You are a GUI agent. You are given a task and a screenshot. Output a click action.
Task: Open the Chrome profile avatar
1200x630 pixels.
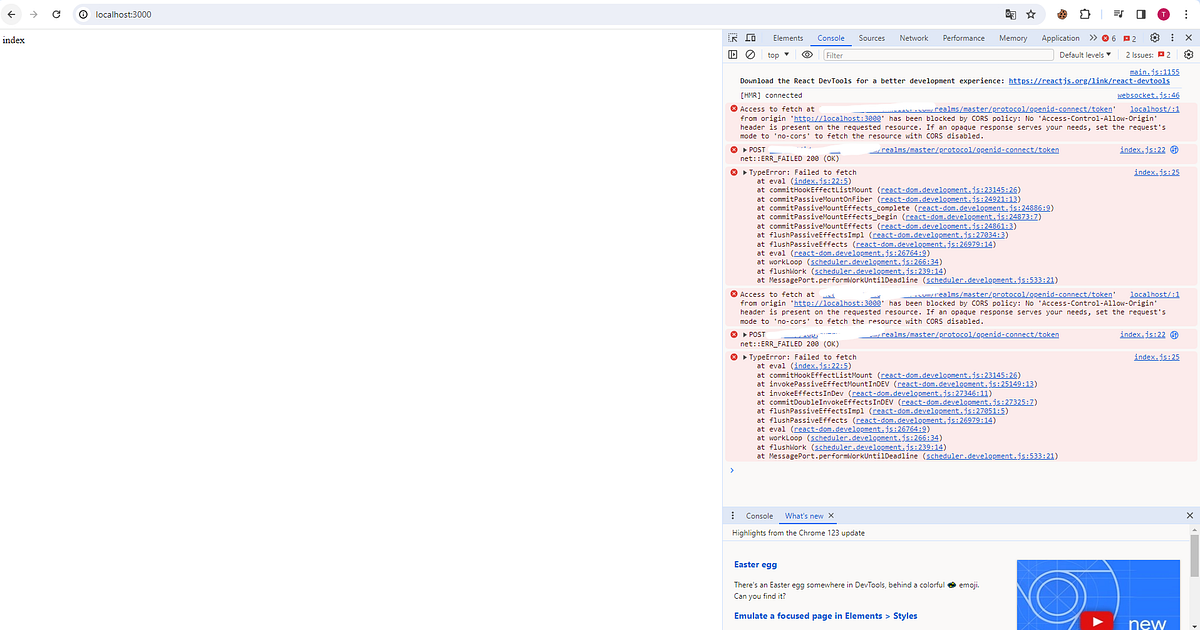[1162, 14]
